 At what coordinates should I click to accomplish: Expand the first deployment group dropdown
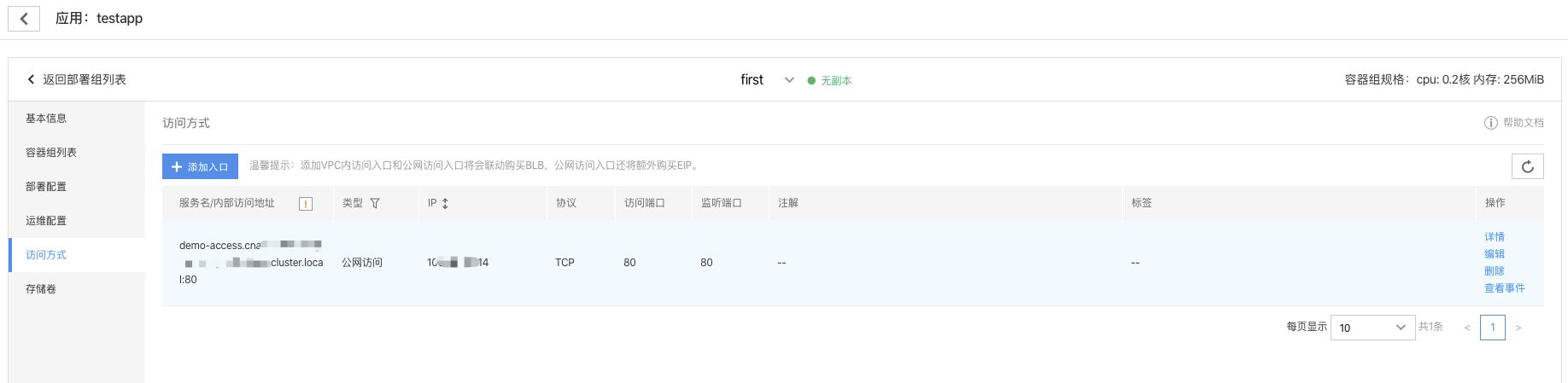(789, 80)
